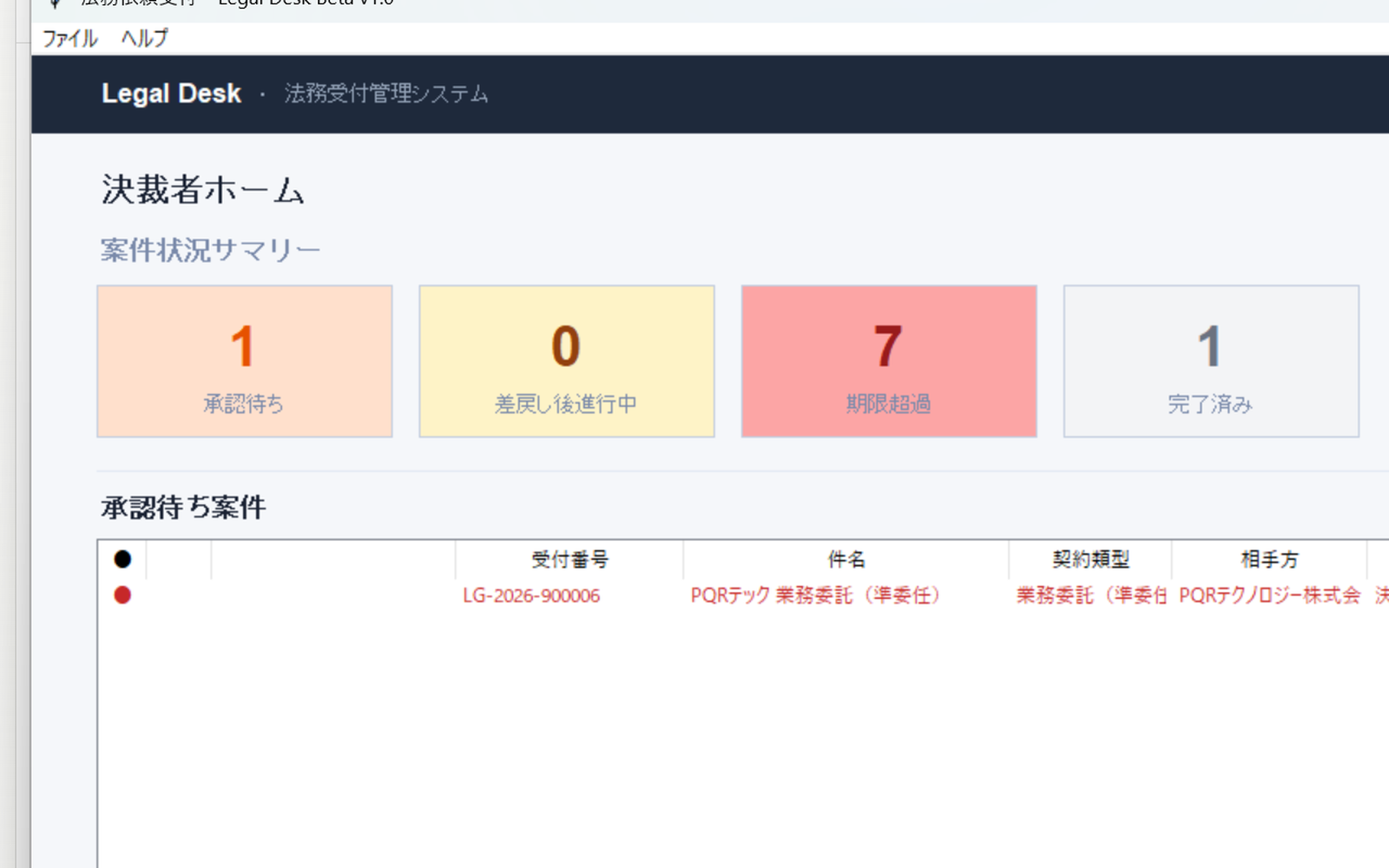Sort the table by 受付番号 column

(569, 559)
